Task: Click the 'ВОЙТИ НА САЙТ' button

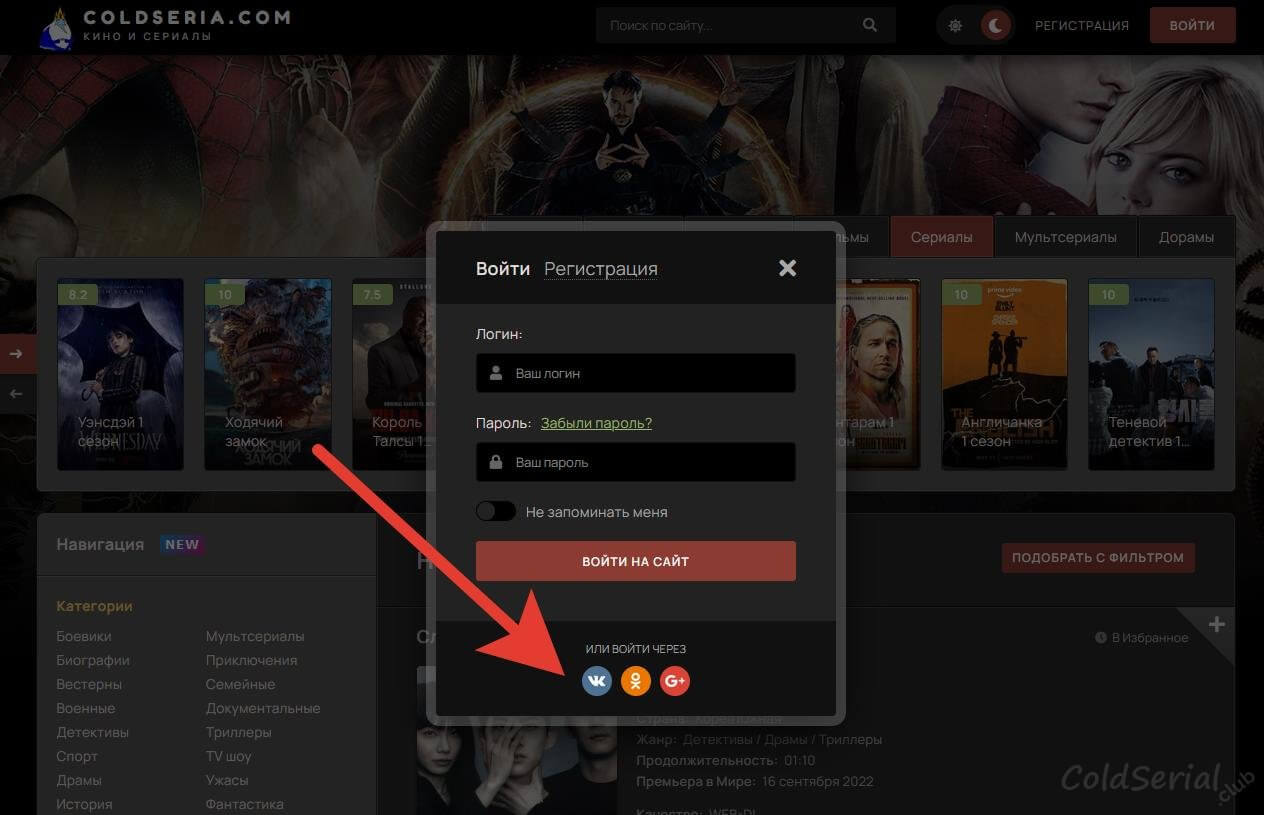Action: click(636, 561)
